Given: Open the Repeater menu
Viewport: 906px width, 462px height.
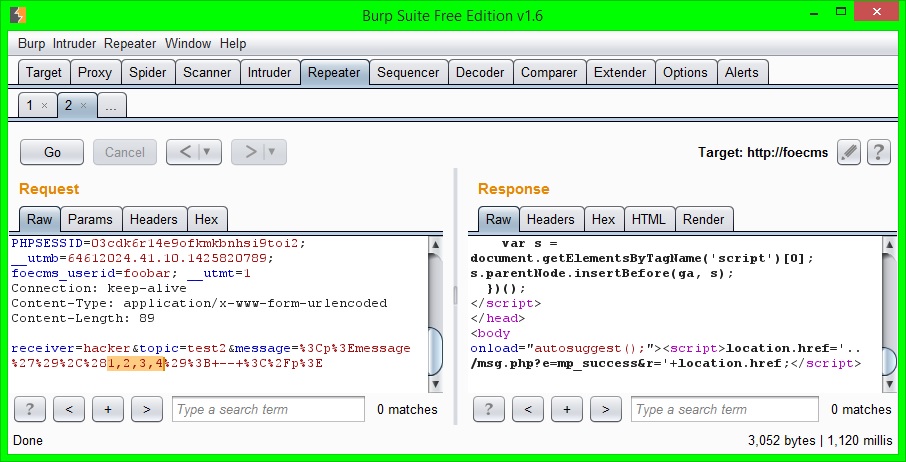Looking at the screenshot, I should (x=130, y=44).
